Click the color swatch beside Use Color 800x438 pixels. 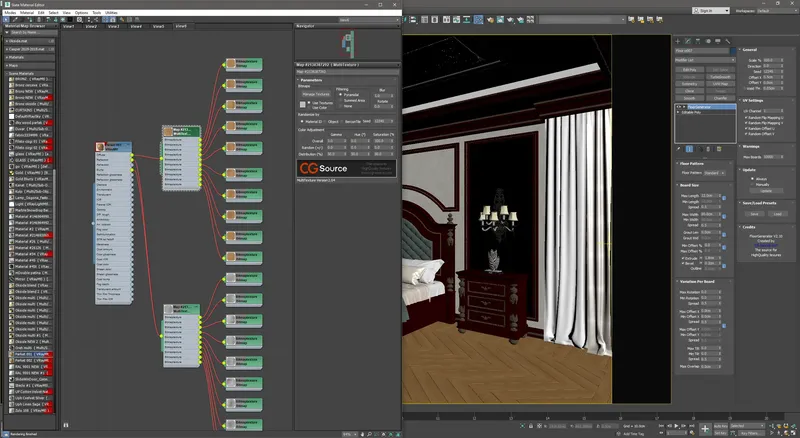(303, 105)
